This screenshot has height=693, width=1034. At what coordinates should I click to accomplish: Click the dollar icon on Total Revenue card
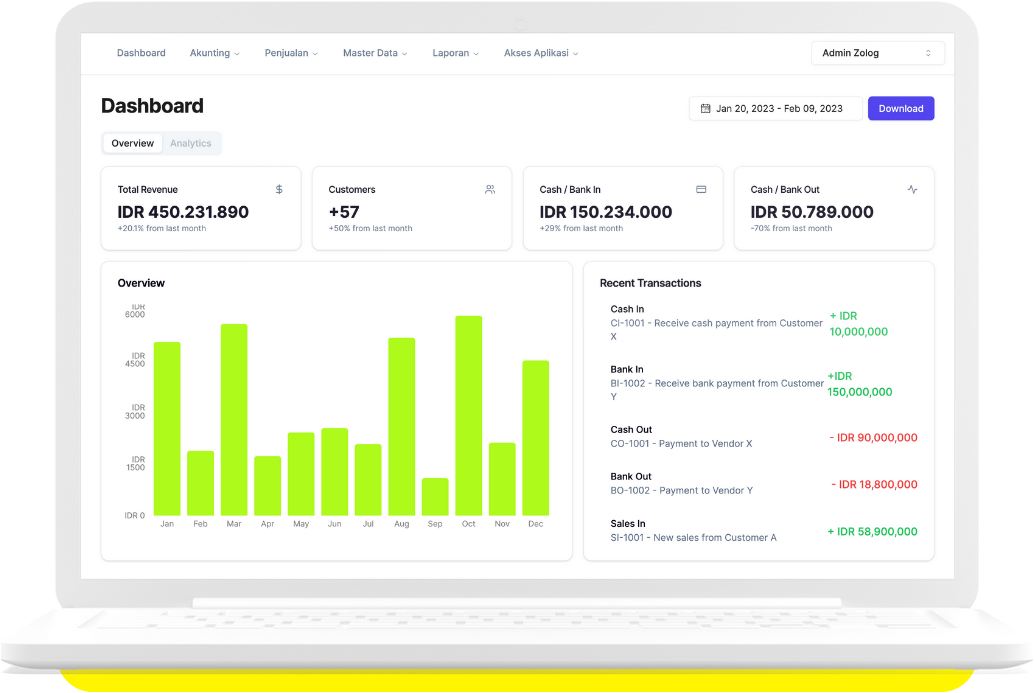pos(279,189)
